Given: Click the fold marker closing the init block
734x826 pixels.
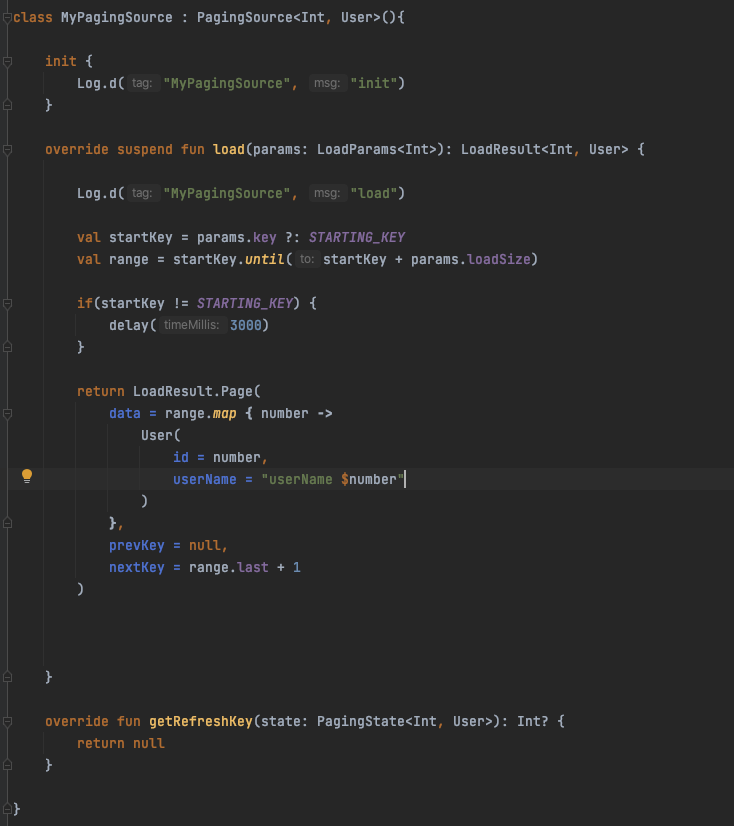Looking at the screenshot, I should (7, 105).
